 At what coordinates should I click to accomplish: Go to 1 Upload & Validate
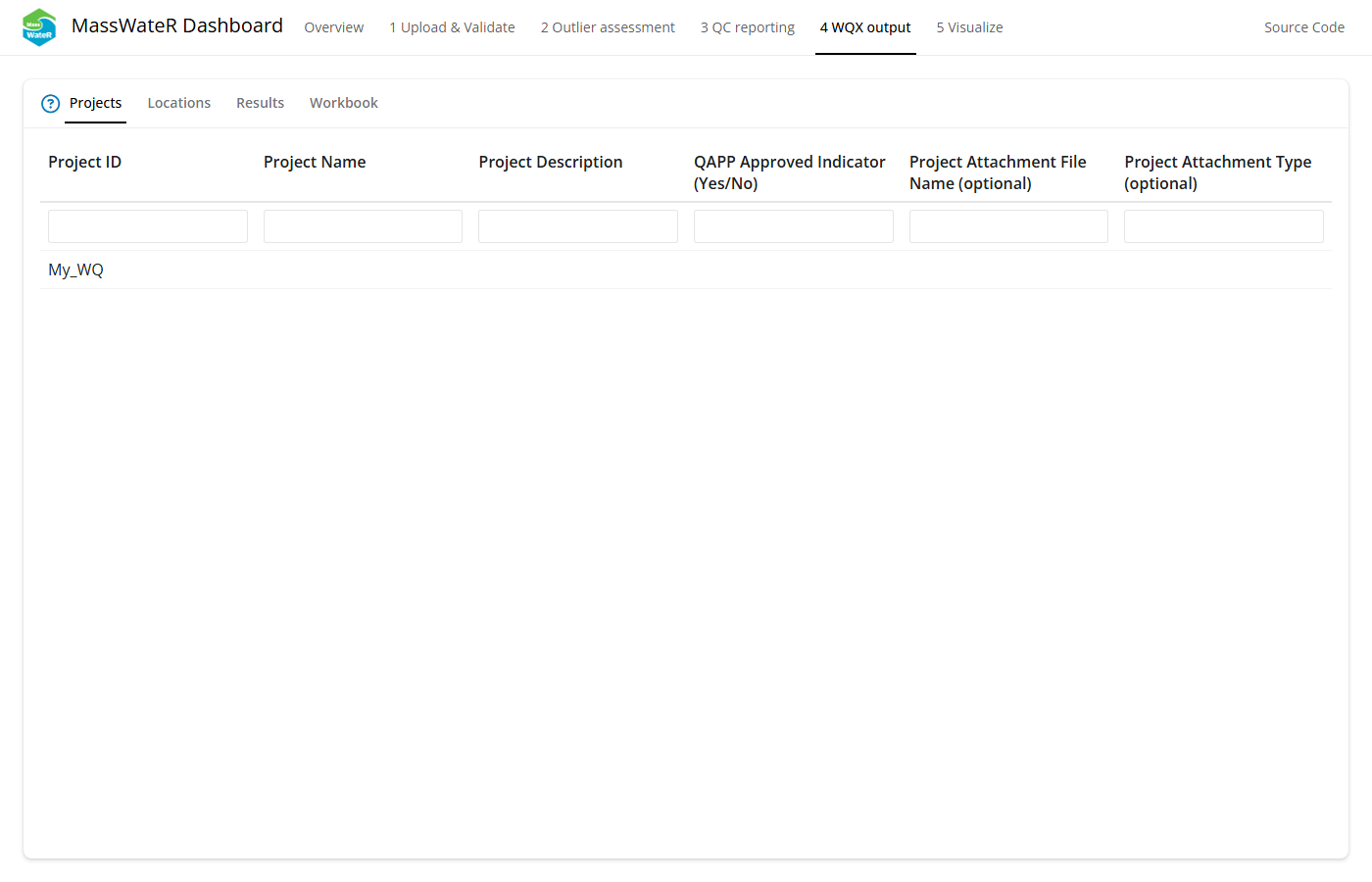coord(452,27)
